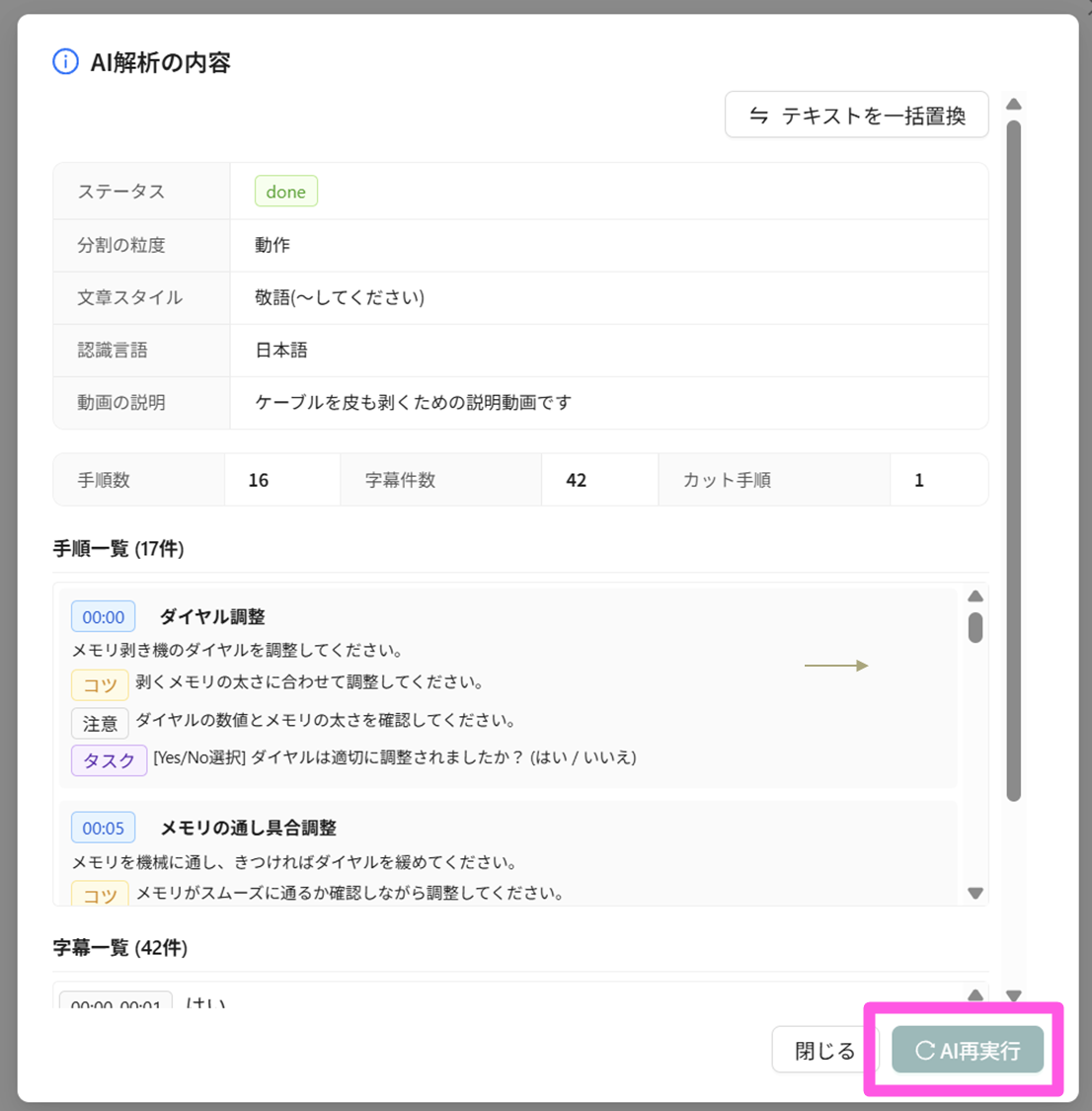Click the AI解析の内容 dialog title
Viewport: 1092px width, 1111px height.
click(x=161, y=62)
